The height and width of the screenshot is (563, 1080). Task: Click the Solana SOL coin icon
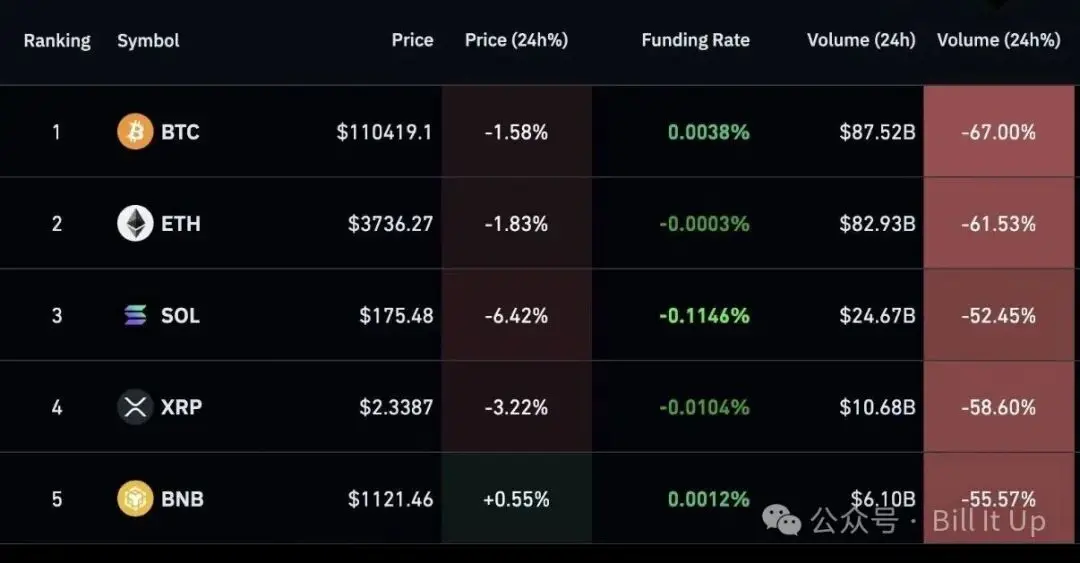click(135, 315)
